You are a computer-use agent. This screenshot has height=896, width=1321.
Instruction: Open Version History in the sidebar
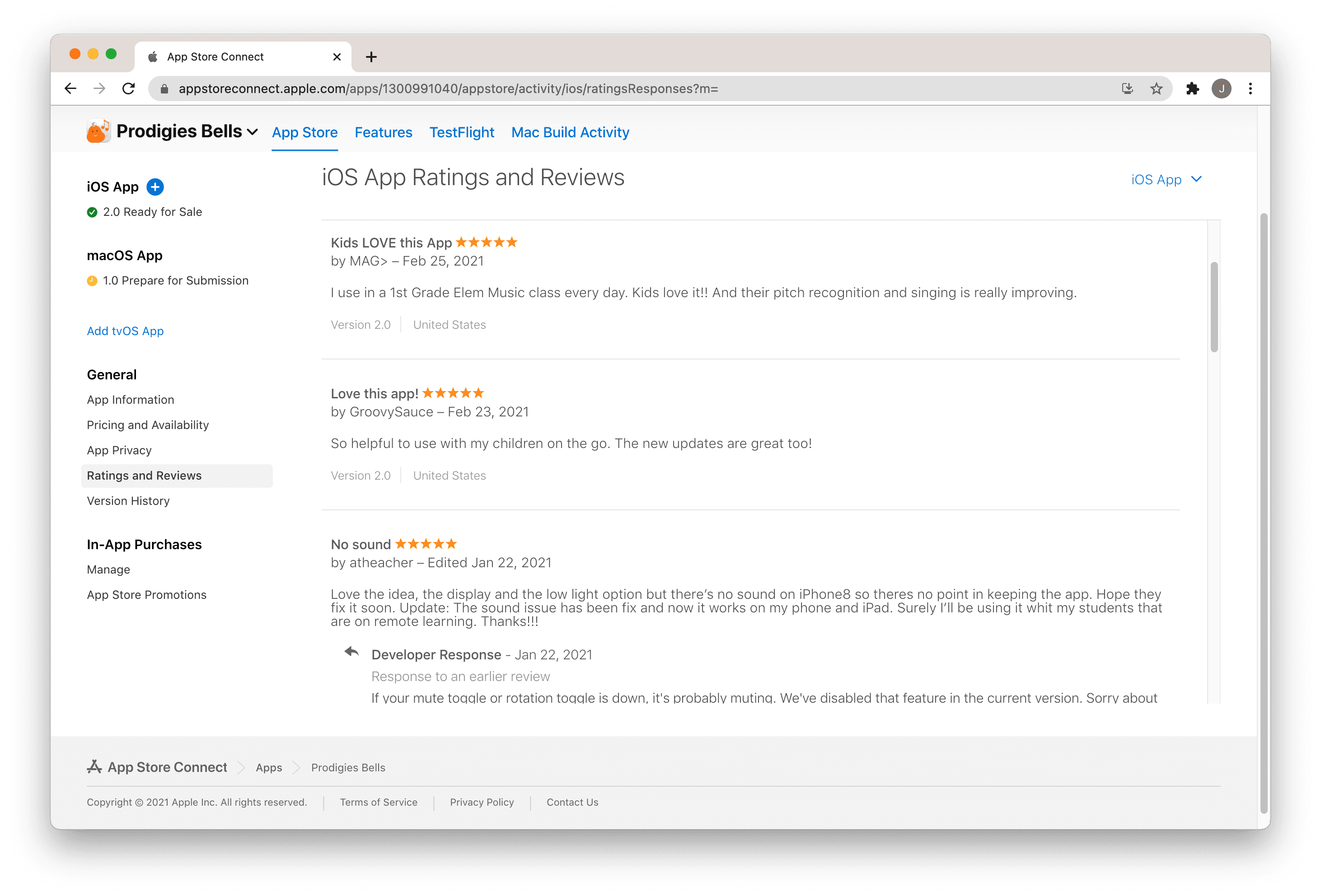(128, 501)
